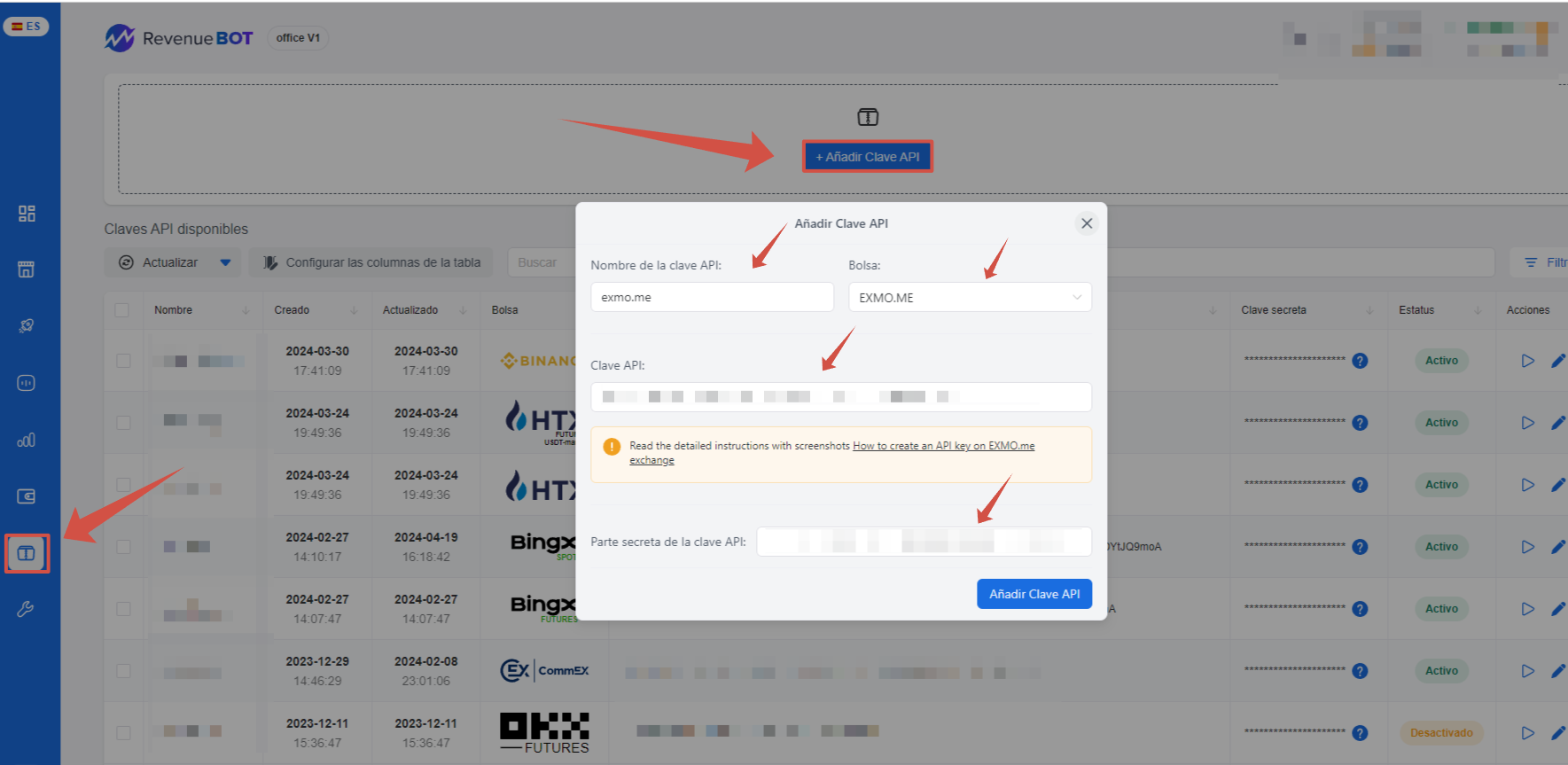Sort by the Nombre column arrow
1568x765 pixels.
(246, 310)
